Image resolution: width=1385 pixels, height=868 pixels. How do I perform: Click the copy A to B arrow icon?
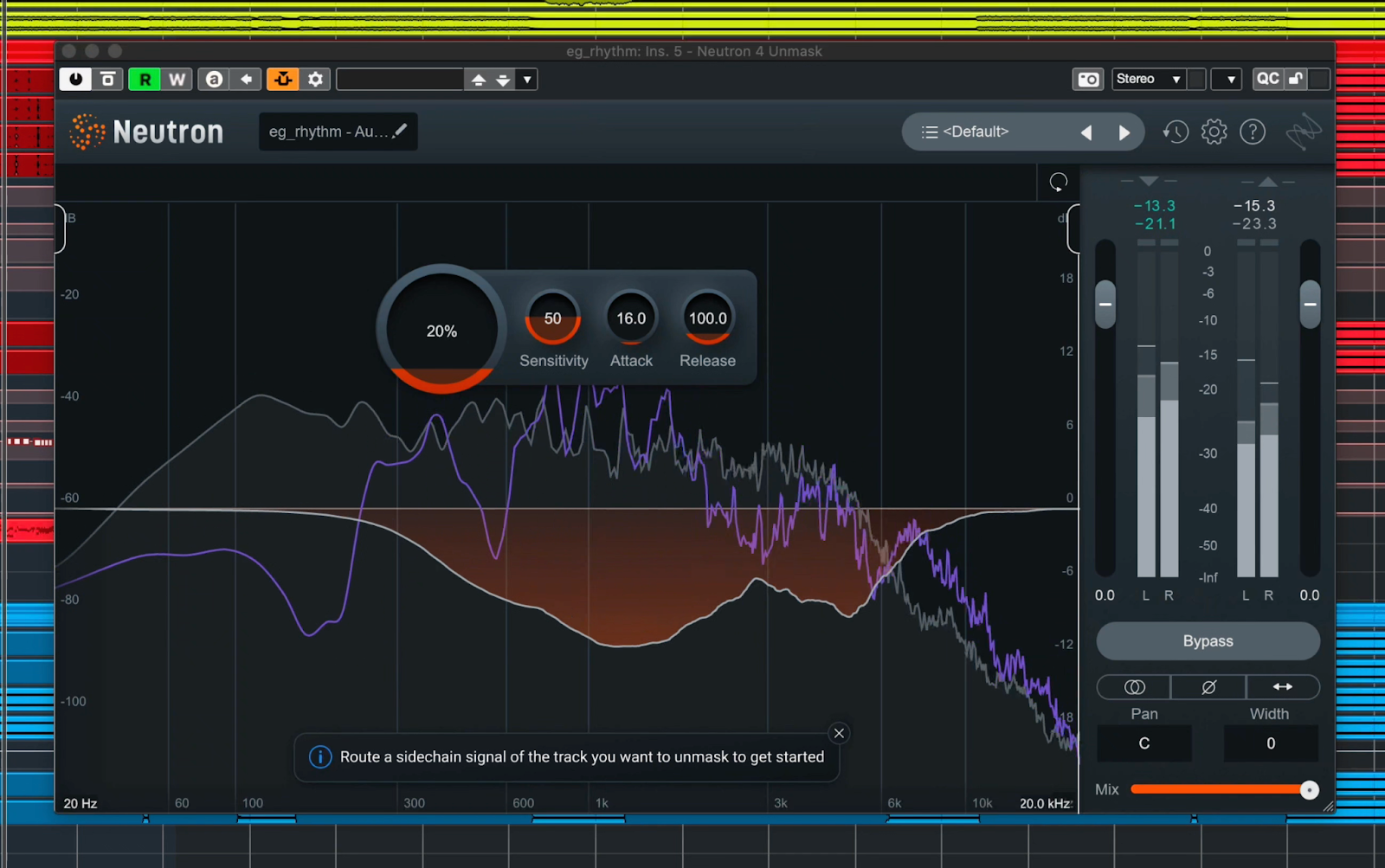click(x=247, y=80)
